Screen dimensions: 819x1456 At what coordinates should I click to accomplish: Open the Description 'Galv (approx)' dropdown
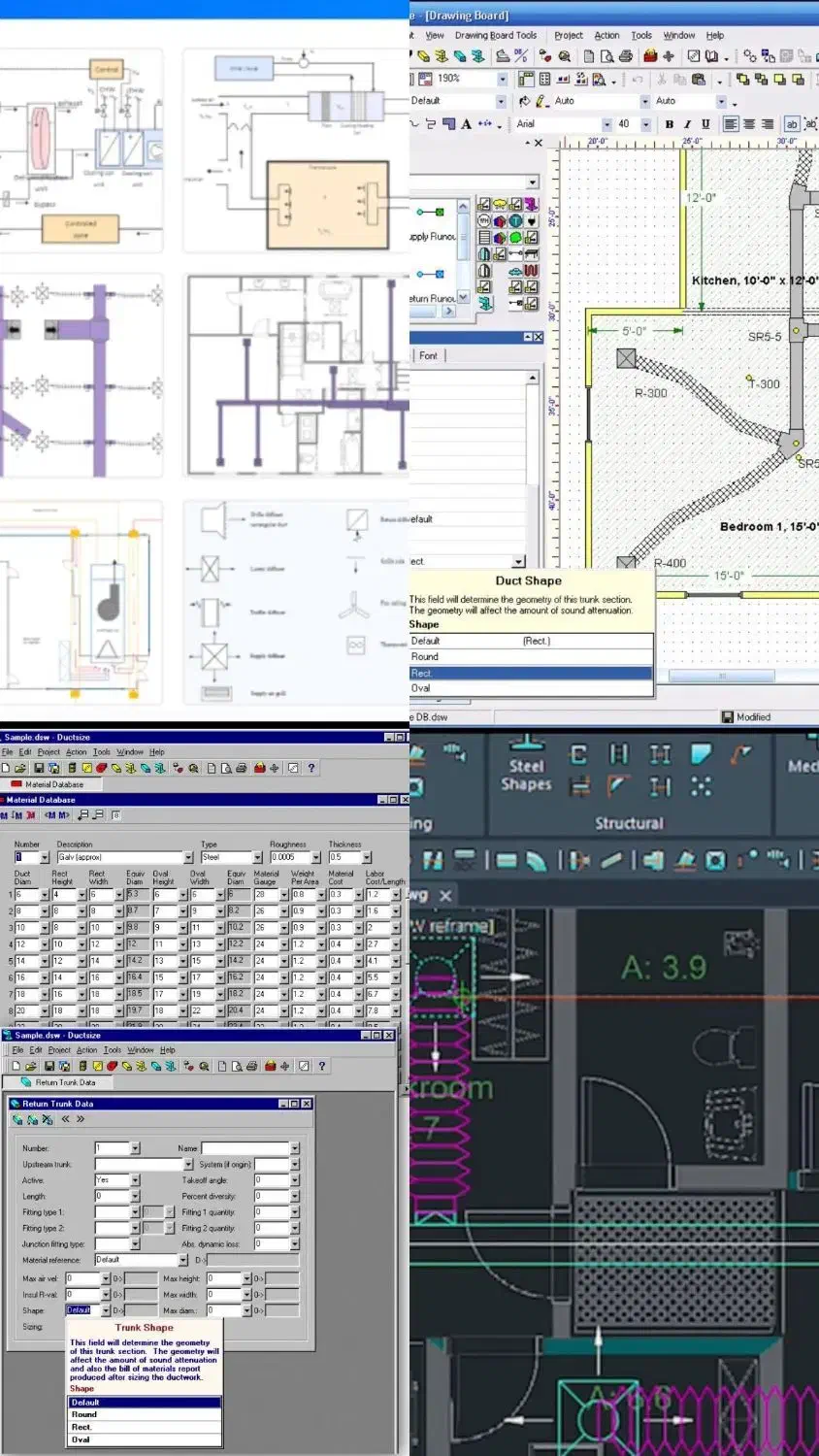point(188,858)
